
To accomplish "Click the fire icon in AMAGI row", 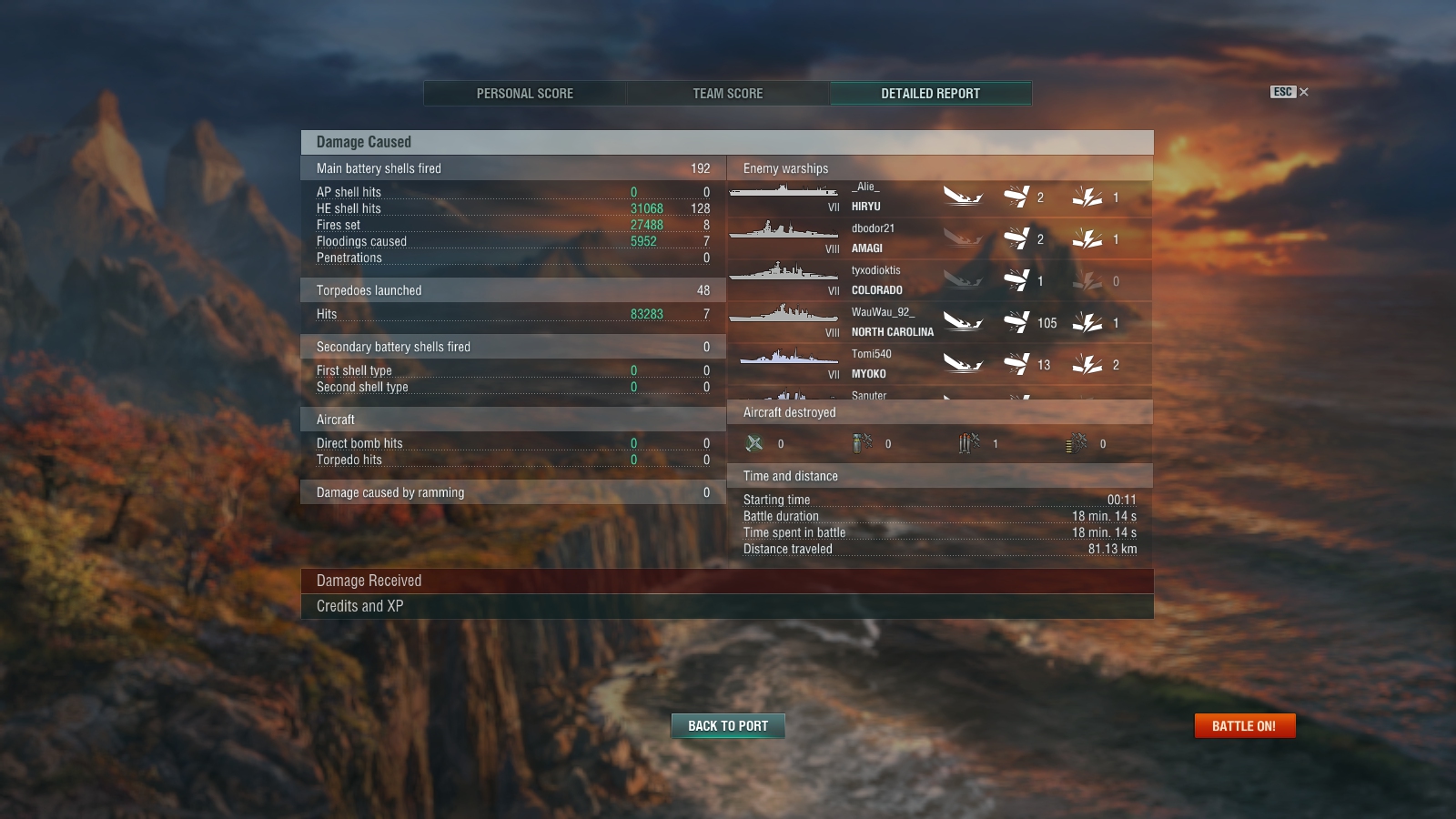I will pos(1087,238).
